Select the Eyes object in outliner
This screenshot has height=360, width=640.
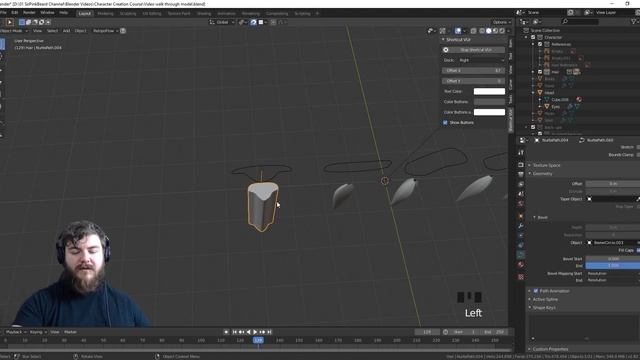pyautogui.click(x=556, y=107)
